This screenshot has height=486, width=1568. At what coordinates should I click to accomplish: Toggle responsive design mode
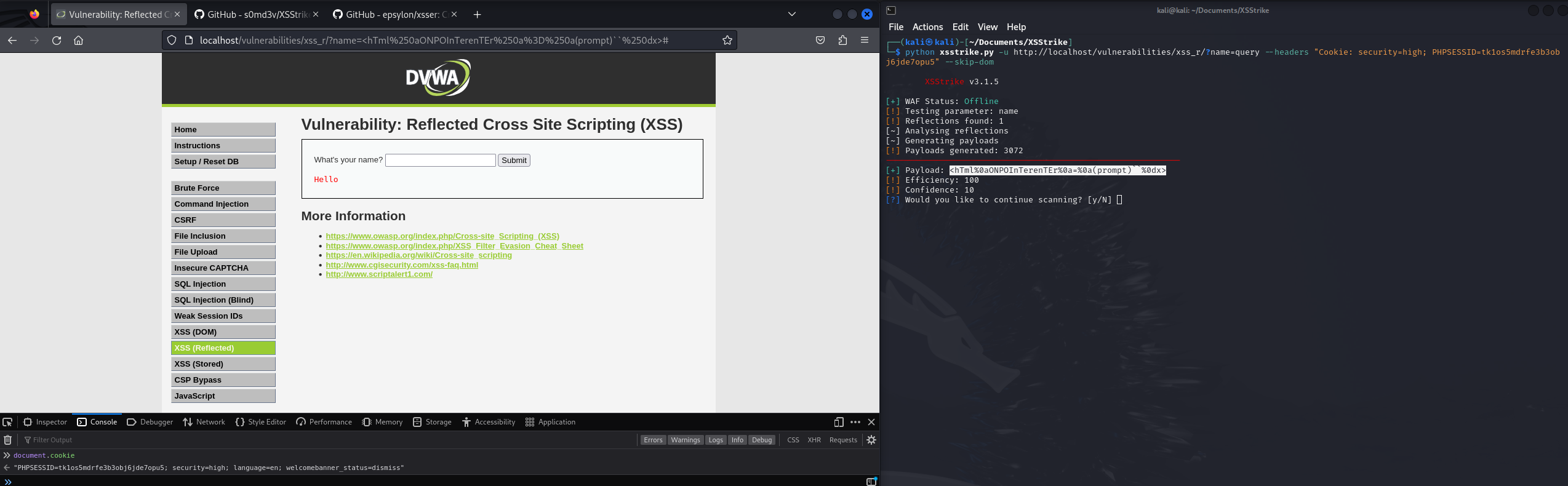point(838,422)
